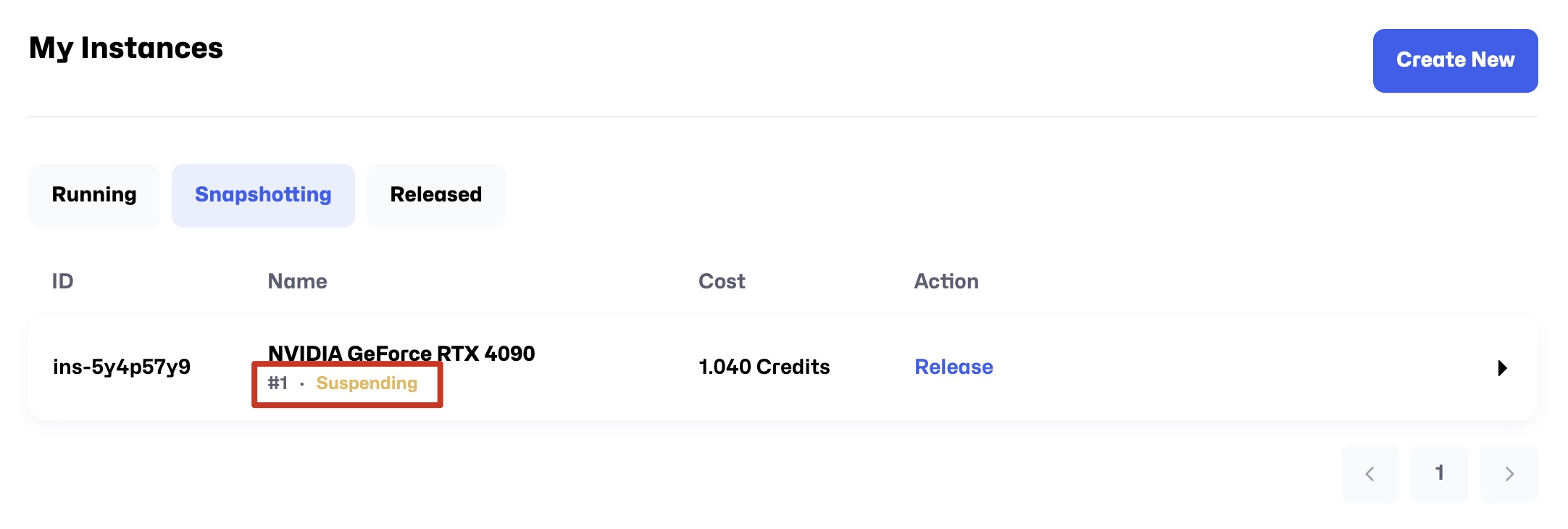Click the Action column header

(946, 281)
